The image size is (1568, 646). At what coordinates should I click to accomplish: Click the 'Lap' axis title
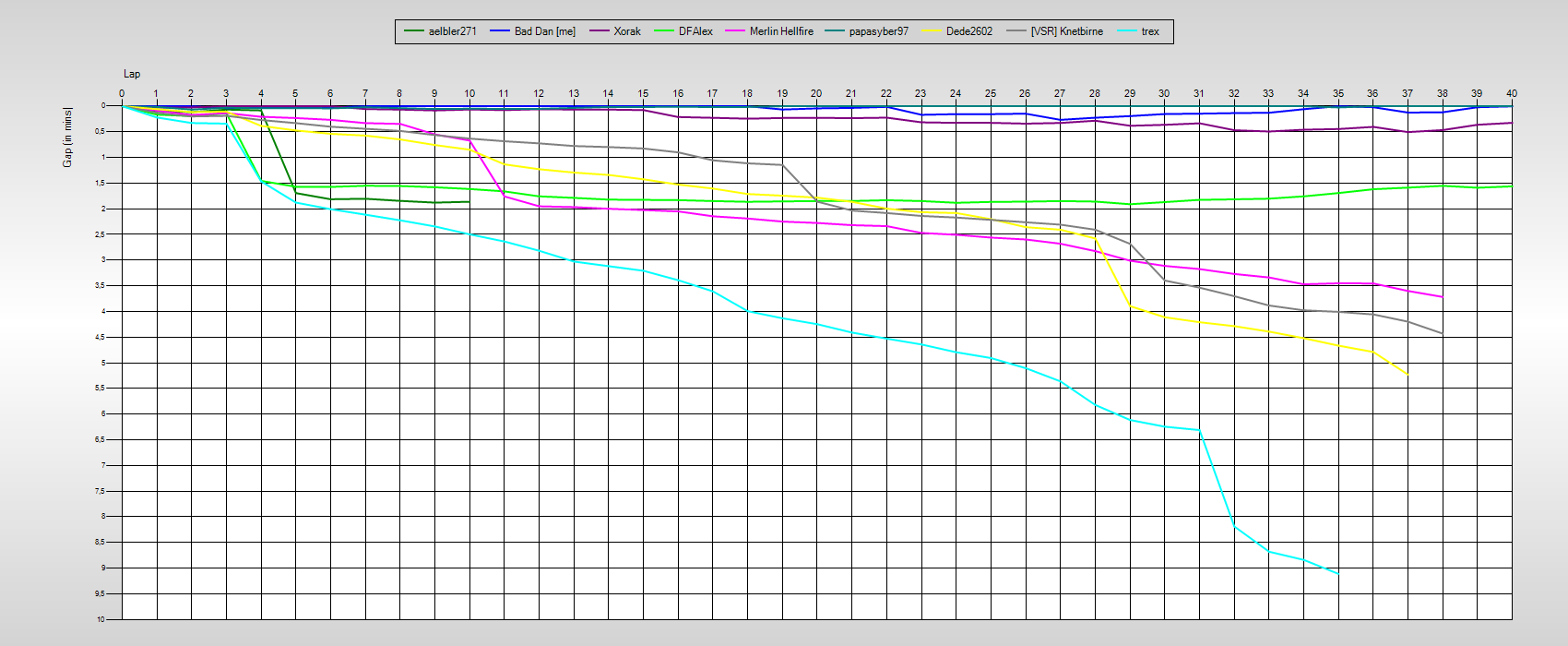tap(132, 74)
